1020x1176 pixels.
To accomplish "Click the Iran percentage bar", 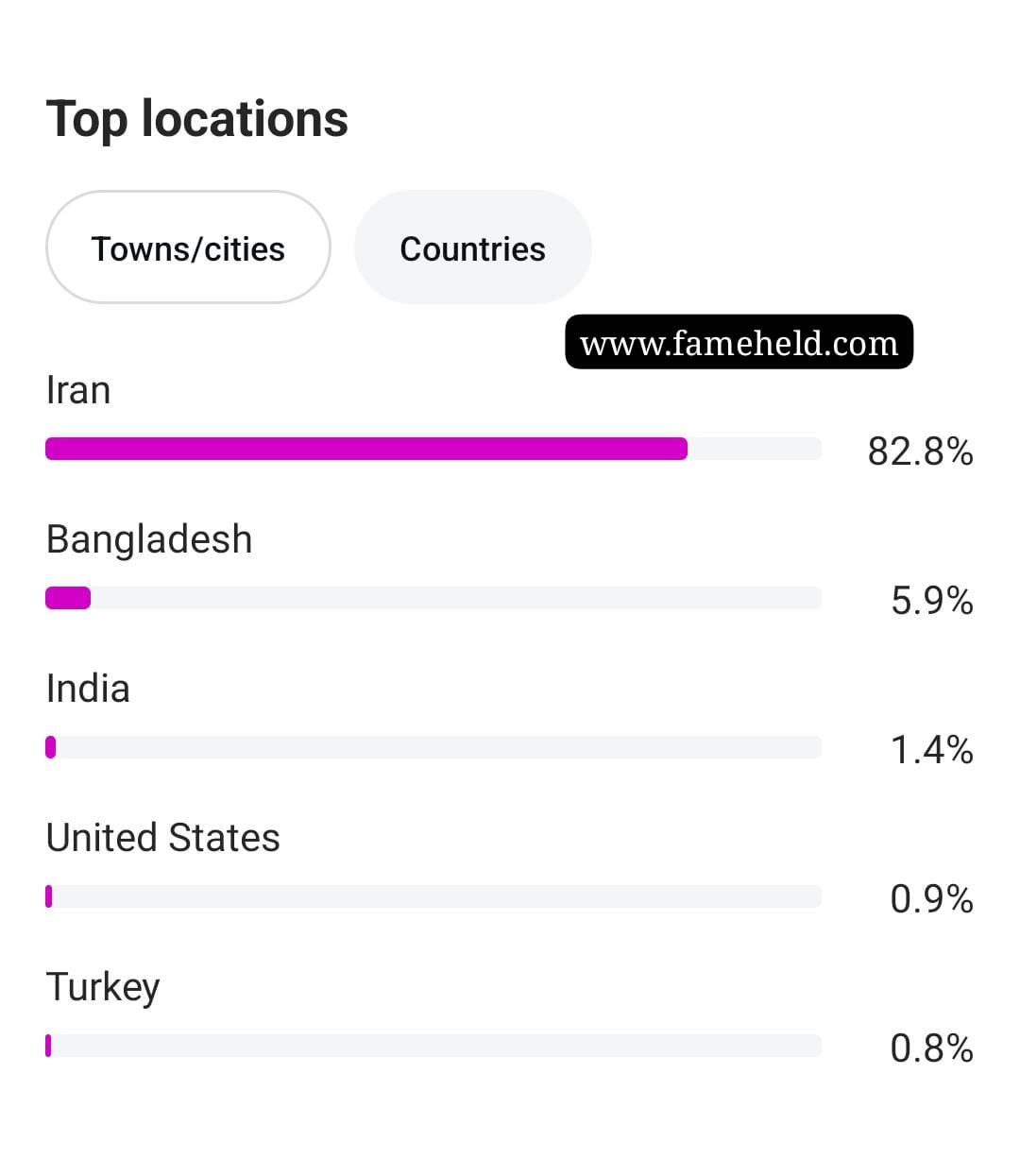I will pyautogui.click(x=433, y=449).
